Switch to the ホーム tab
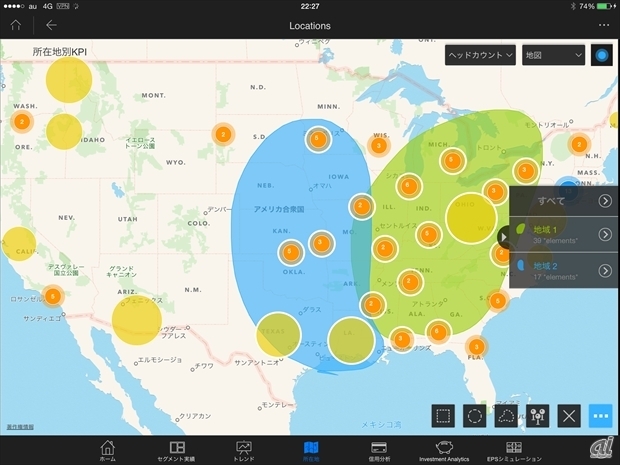The image size is (620, 465). [x=108, y=451]
